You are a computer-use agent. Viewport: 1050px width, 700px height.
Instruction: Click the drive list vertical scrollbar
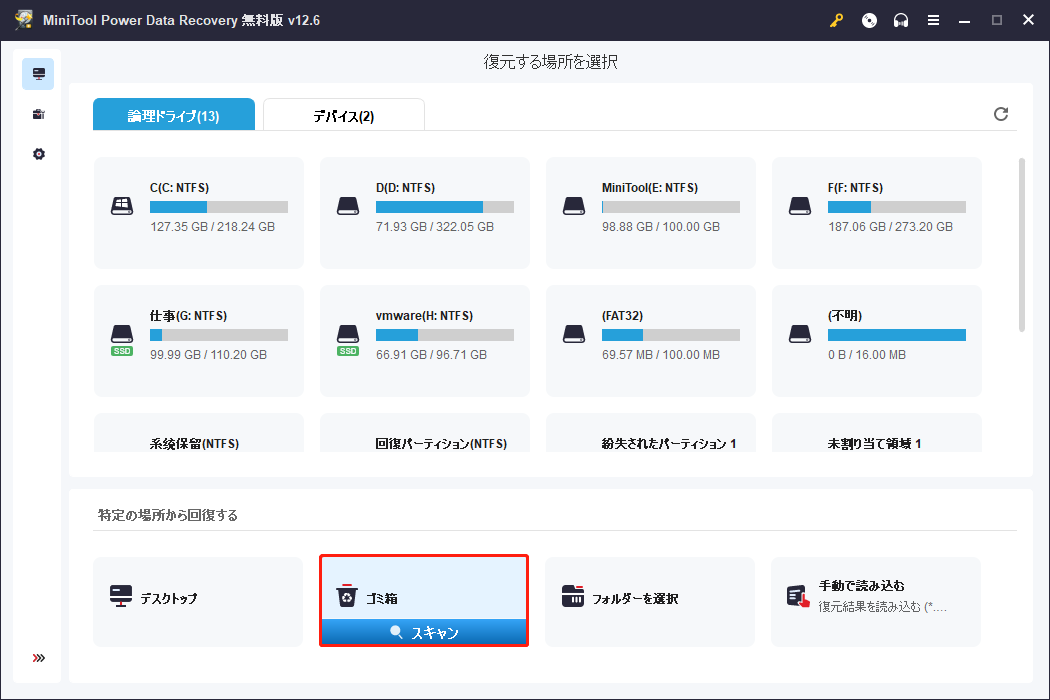pos(1021,245)
